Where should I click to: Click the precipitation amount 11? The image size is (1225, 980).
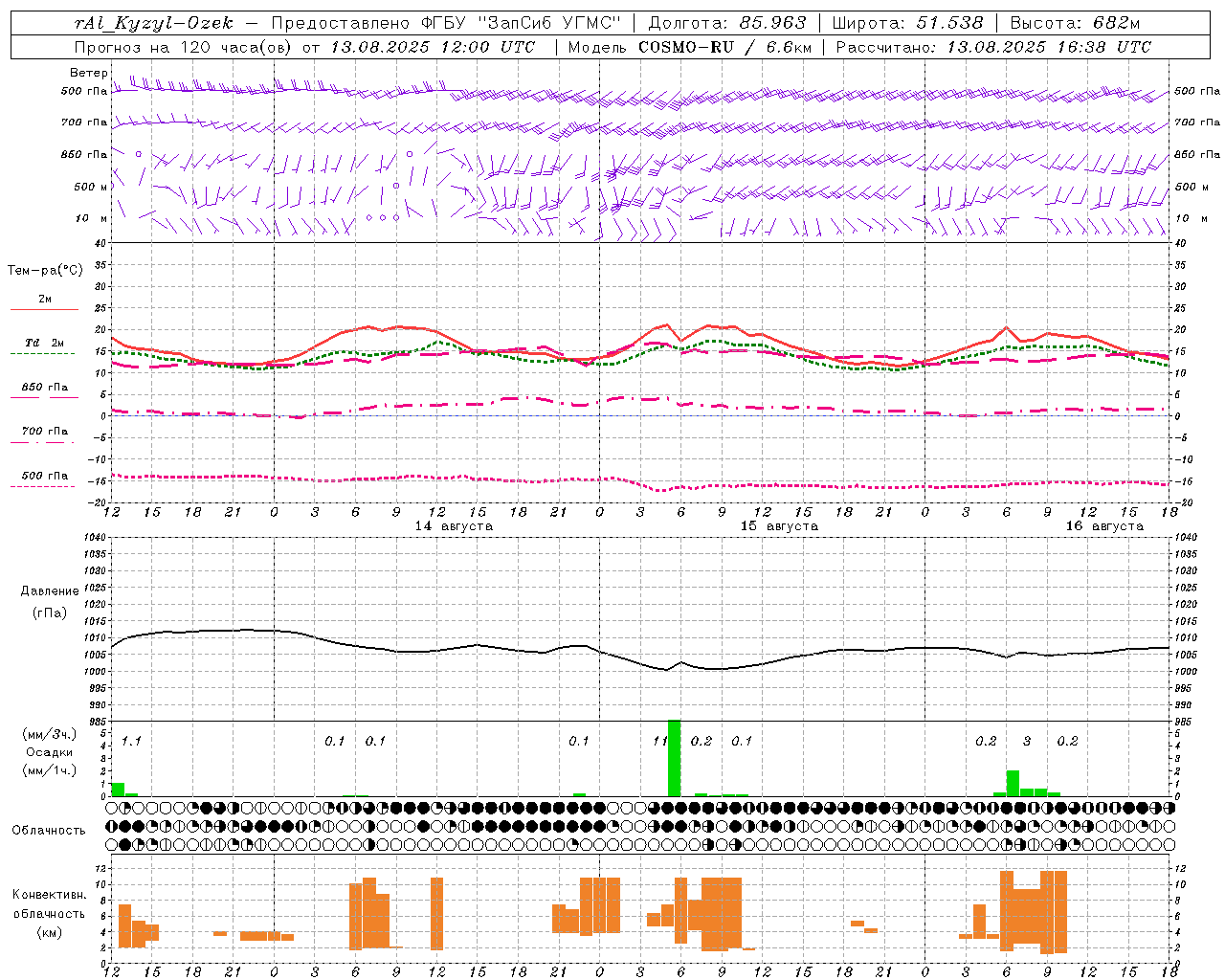click(x=660, y=741)
